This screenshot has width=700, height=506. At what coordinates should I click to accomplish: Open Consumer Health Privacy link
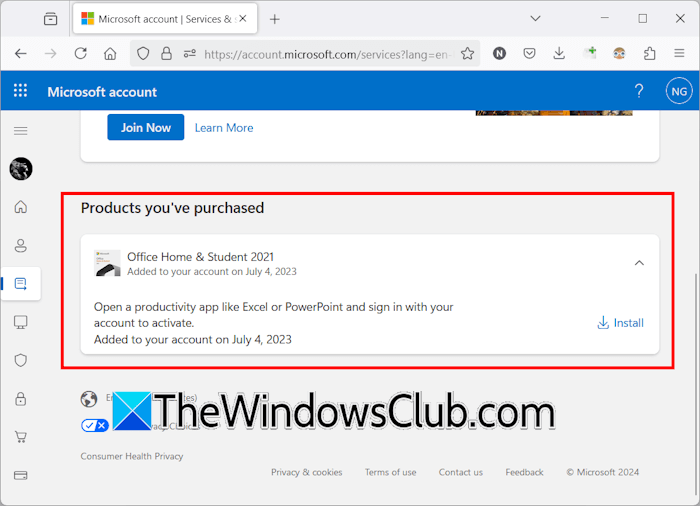(132, 456)
